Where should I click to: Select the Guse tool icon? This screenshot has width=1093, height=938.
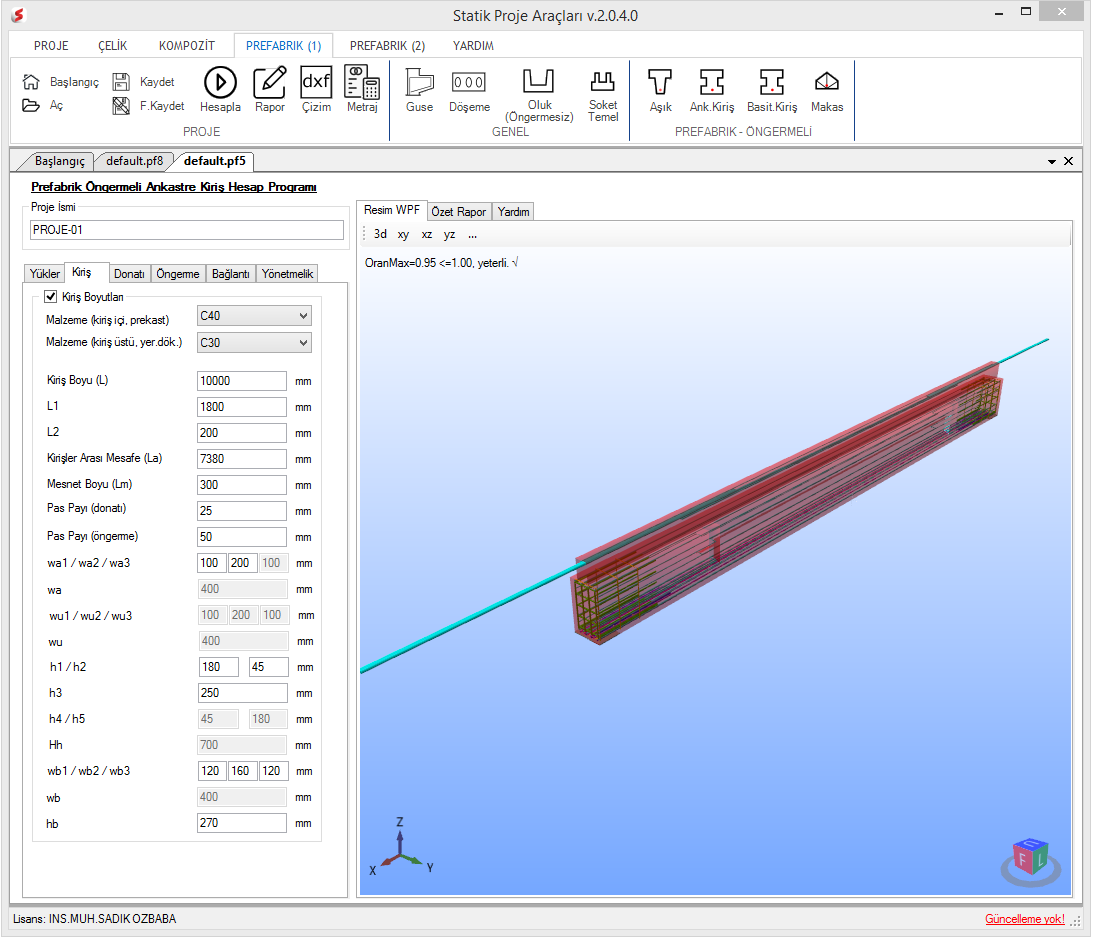point(420,82)
